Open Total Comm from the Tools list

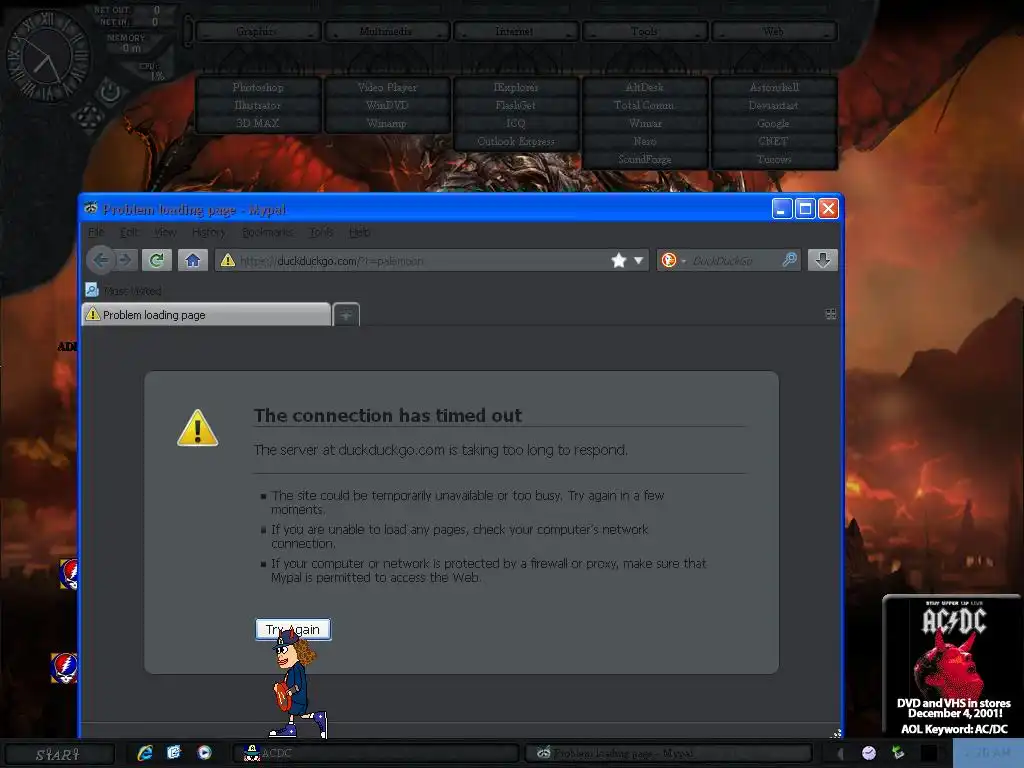[644, 105]
